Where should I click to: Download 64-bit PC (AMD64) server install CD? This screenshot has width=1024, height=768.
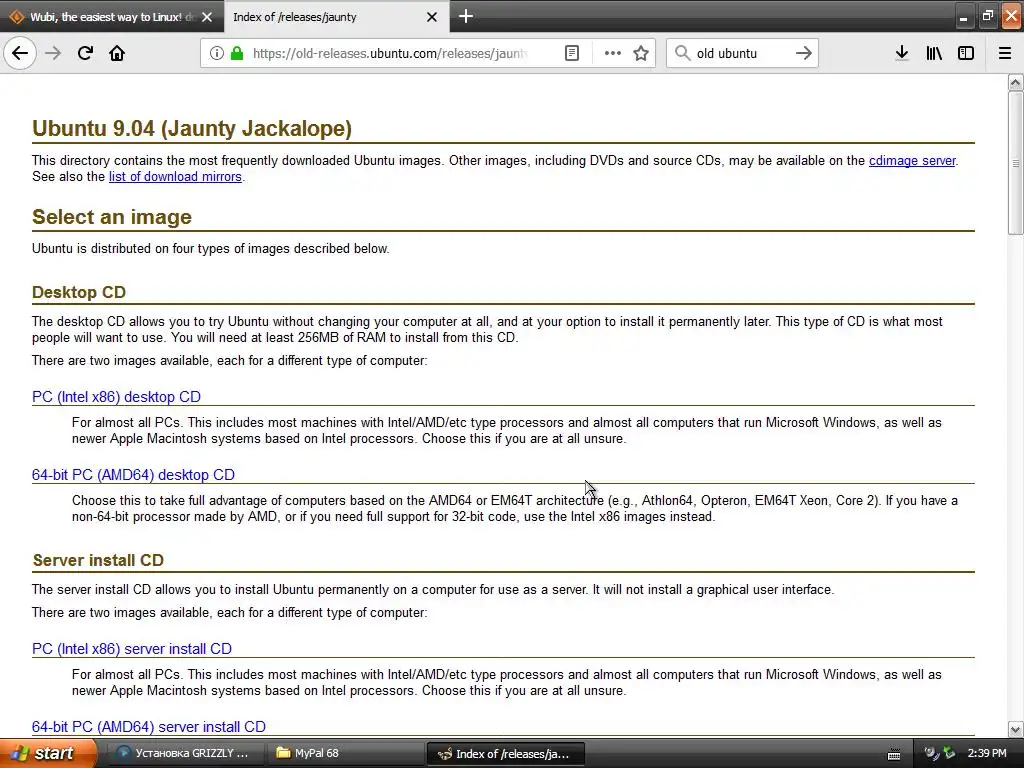(149, 727)
